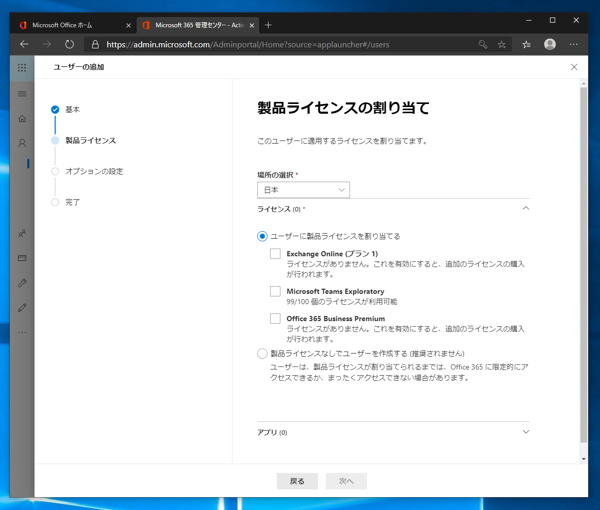This screenshot has height=510, width=600.
Task: Close the Microsoft 365 管理センター tab
Action: click(x=252, y=26)
